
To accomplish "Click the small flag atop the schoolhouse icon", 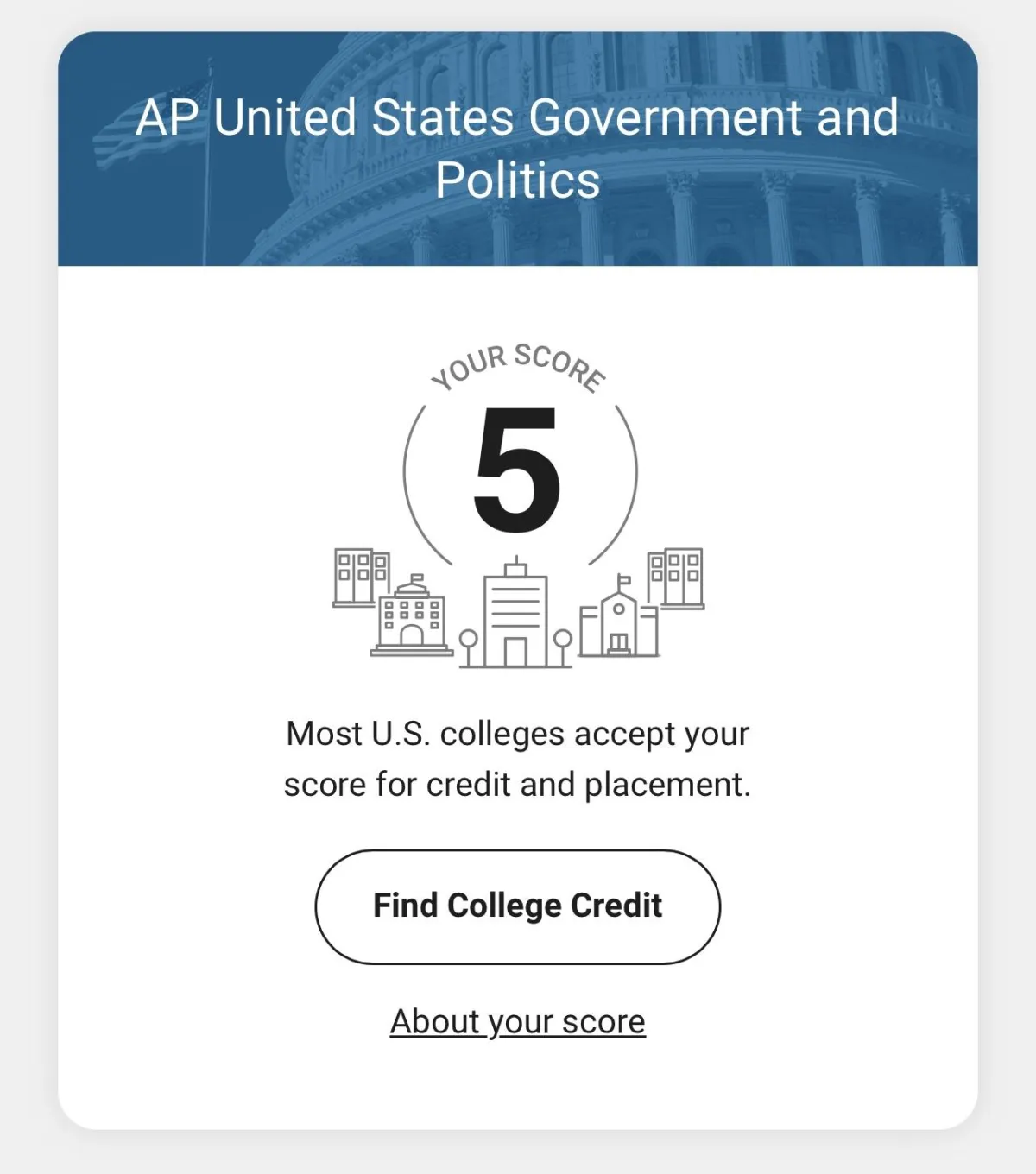I will point(624,580).
